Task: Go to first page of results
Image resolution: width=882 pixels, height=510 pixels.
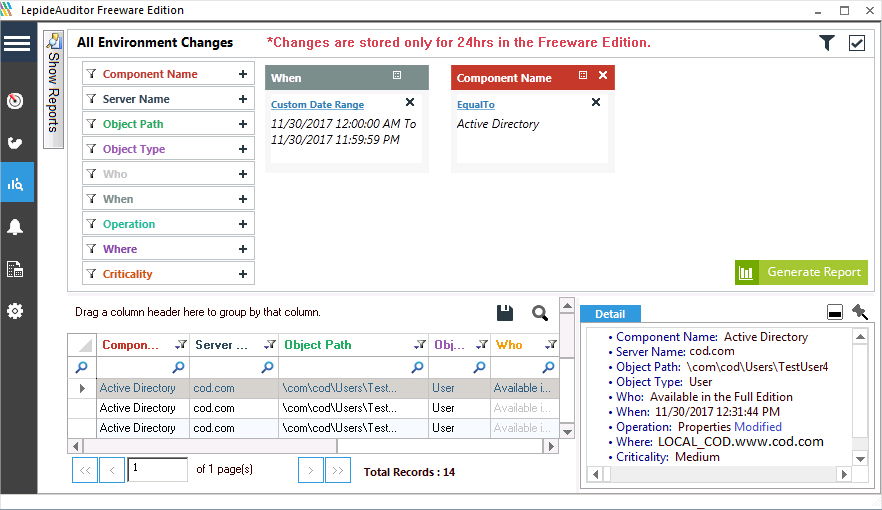Action: point(85,470)
